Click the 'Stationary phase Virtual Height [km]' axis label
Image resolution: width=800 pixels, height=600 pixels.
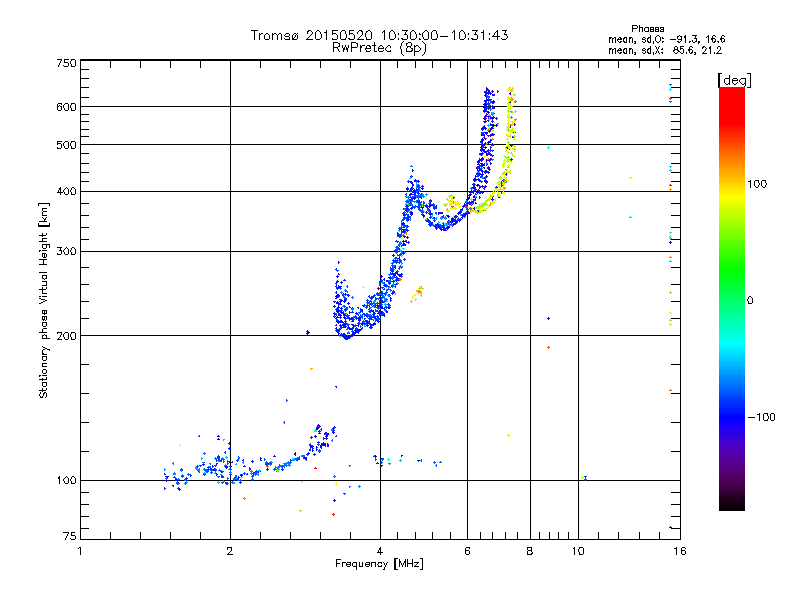pyautogui.click(x=44, y=300)
